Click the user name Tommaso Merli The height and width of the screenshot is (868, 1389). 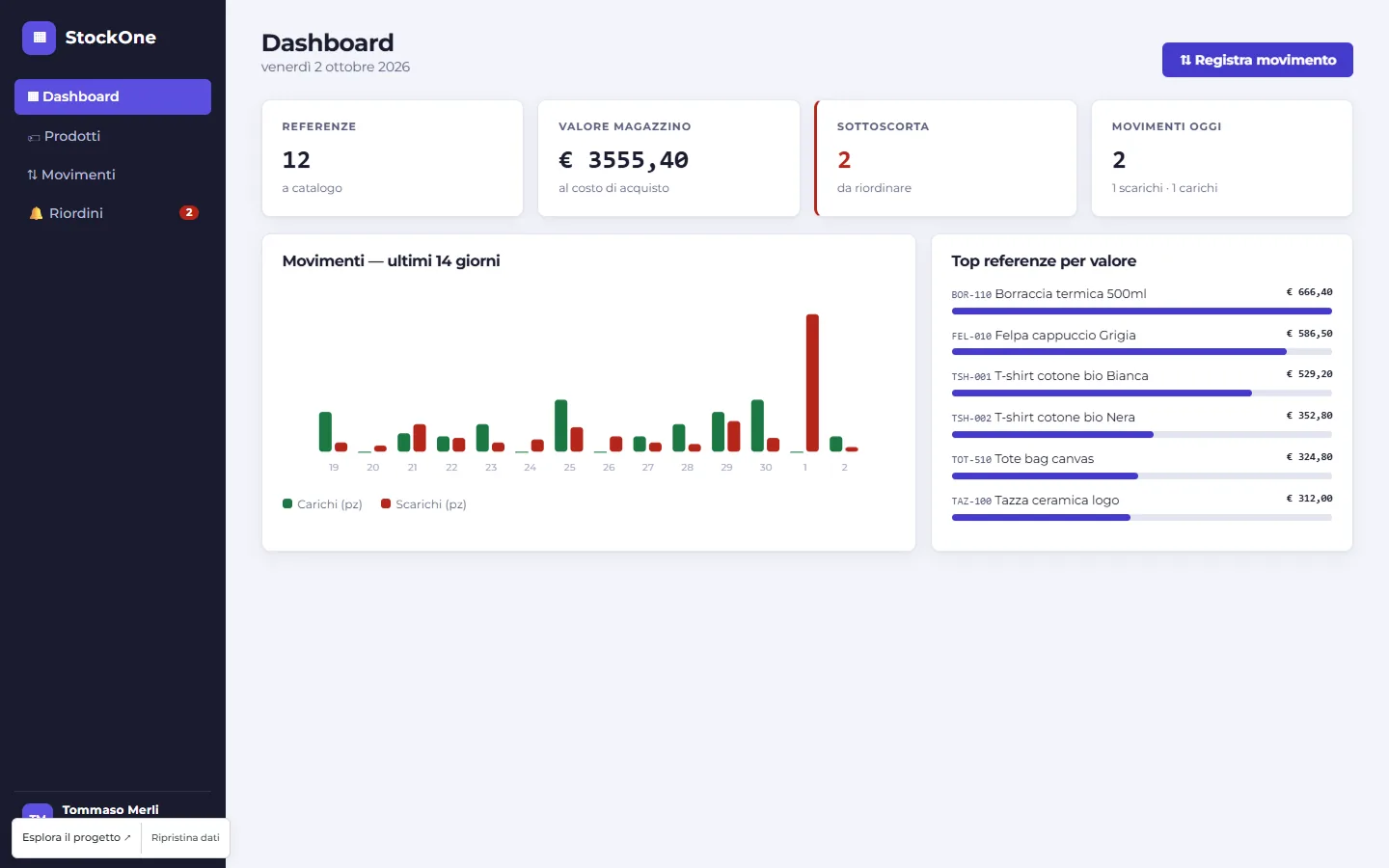point(111,810)
